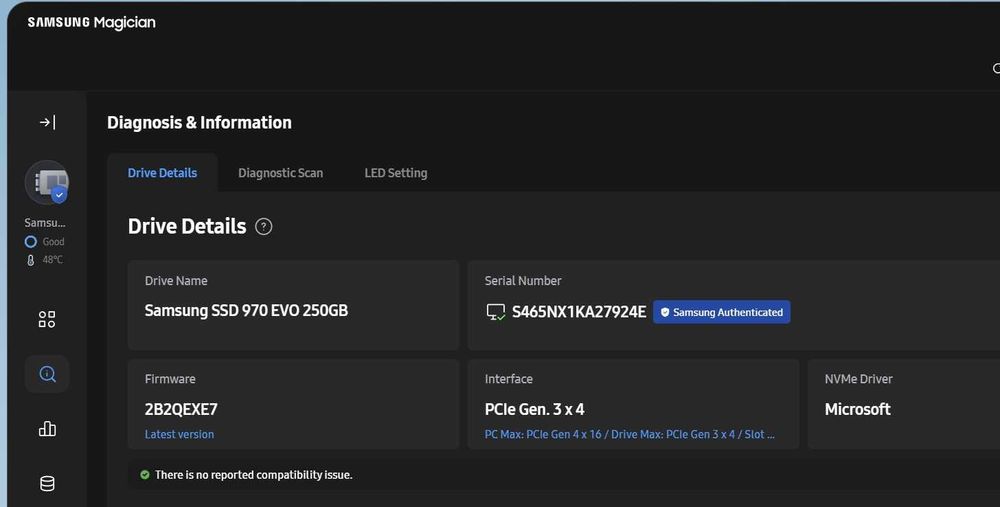
Task: Click the Microsoft NVMe Driver value
Action: [857, 409]
